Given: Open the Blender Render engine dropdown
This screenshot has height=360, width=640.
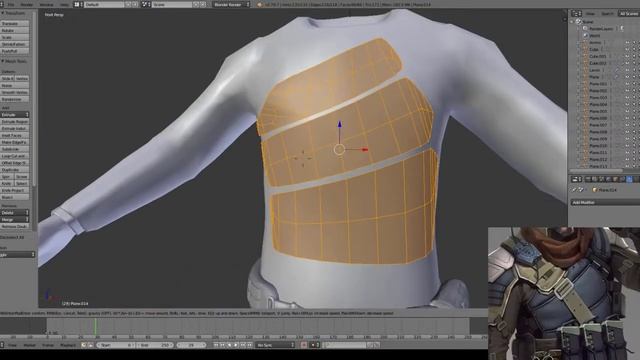Looking at the screenshot, I should pyautogui.click(x=231, y=4).
